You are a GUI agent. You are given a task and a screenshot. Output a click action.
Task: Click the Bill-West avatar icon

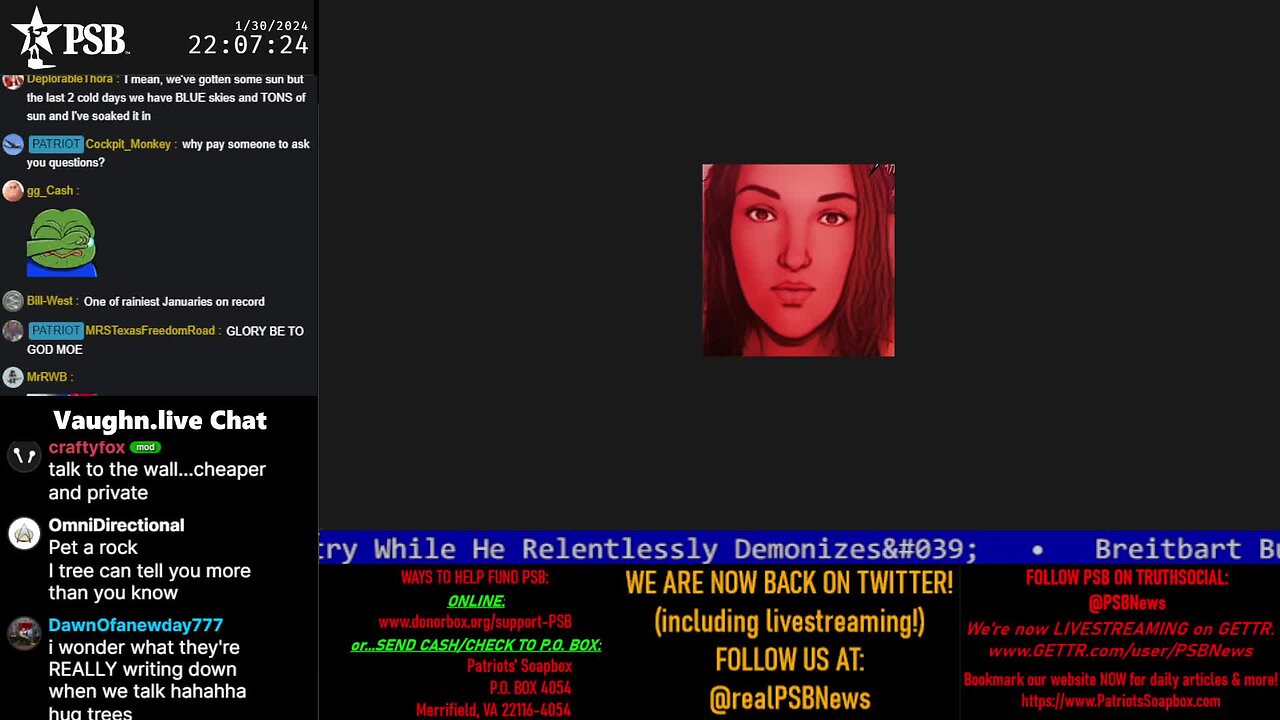tap(13, 301)
